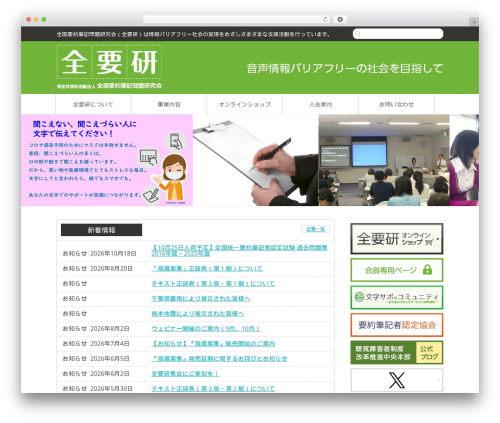This screenshot has height=423, width=500.
Task: Click the top bar organization description text
Action: [193, 34]
